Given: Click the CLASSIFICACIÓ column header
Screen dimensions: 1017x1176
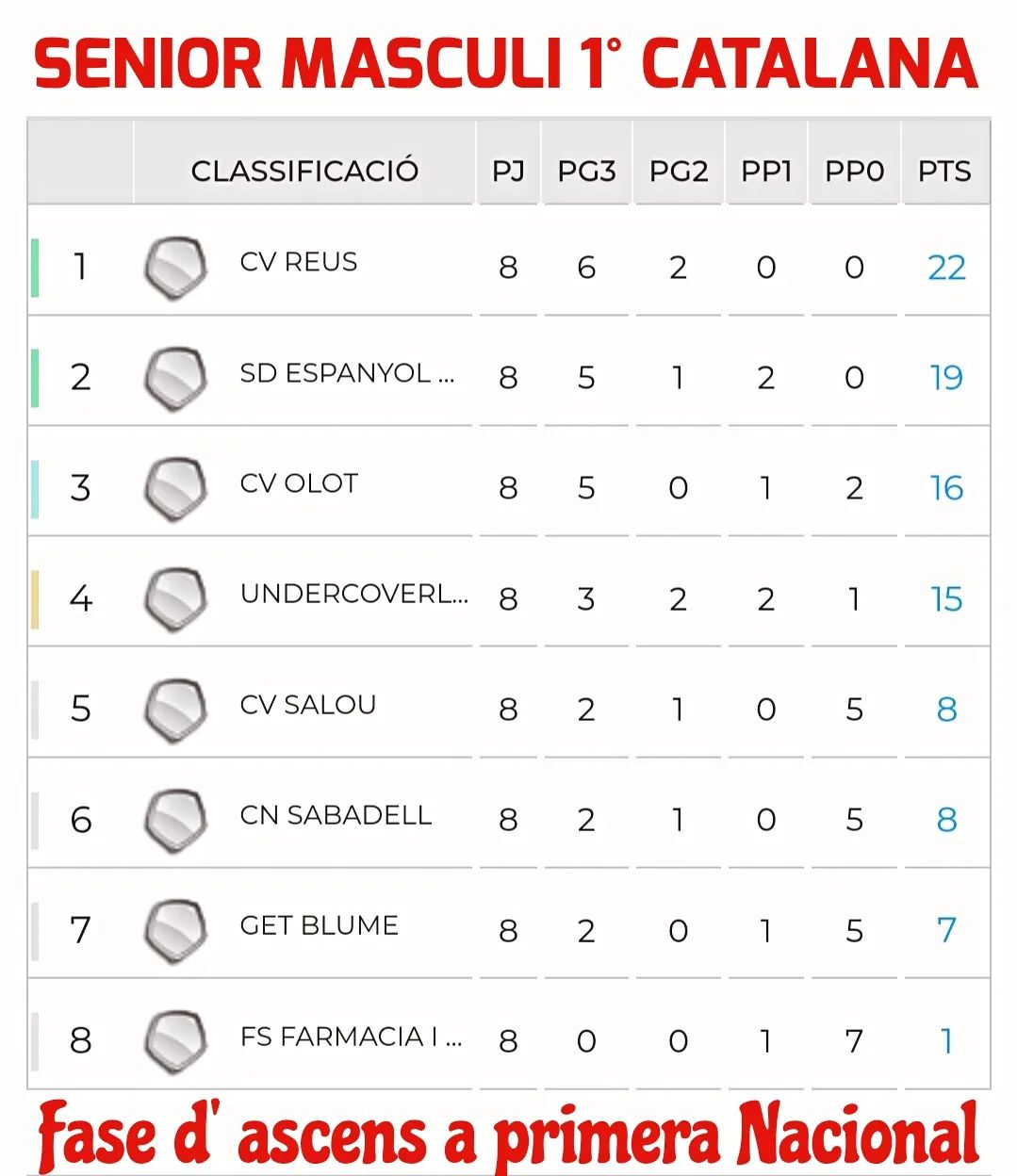Looking at the screenshot, I should pos(304,171).
